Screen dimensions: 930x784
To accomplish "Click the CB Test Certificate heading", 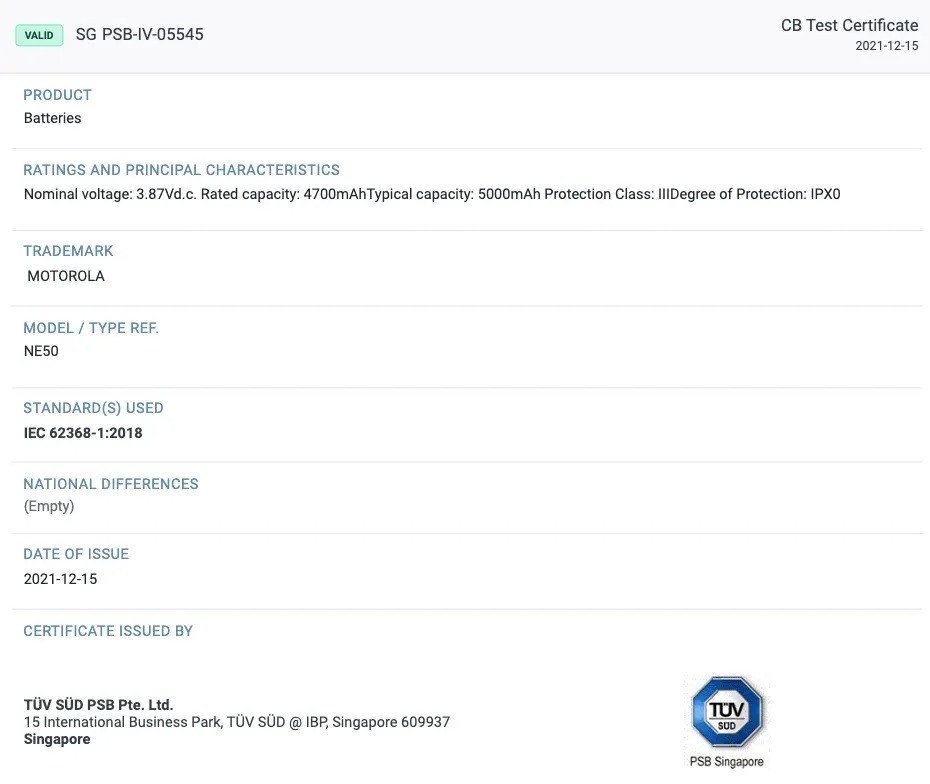I will tap(849, 26).
